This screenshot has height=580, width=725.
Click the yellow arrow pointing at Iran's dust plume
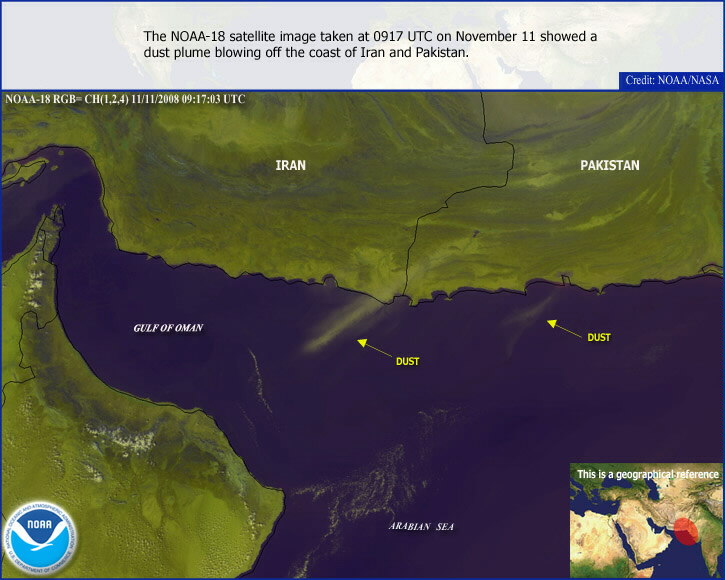[x=375, y=347]
